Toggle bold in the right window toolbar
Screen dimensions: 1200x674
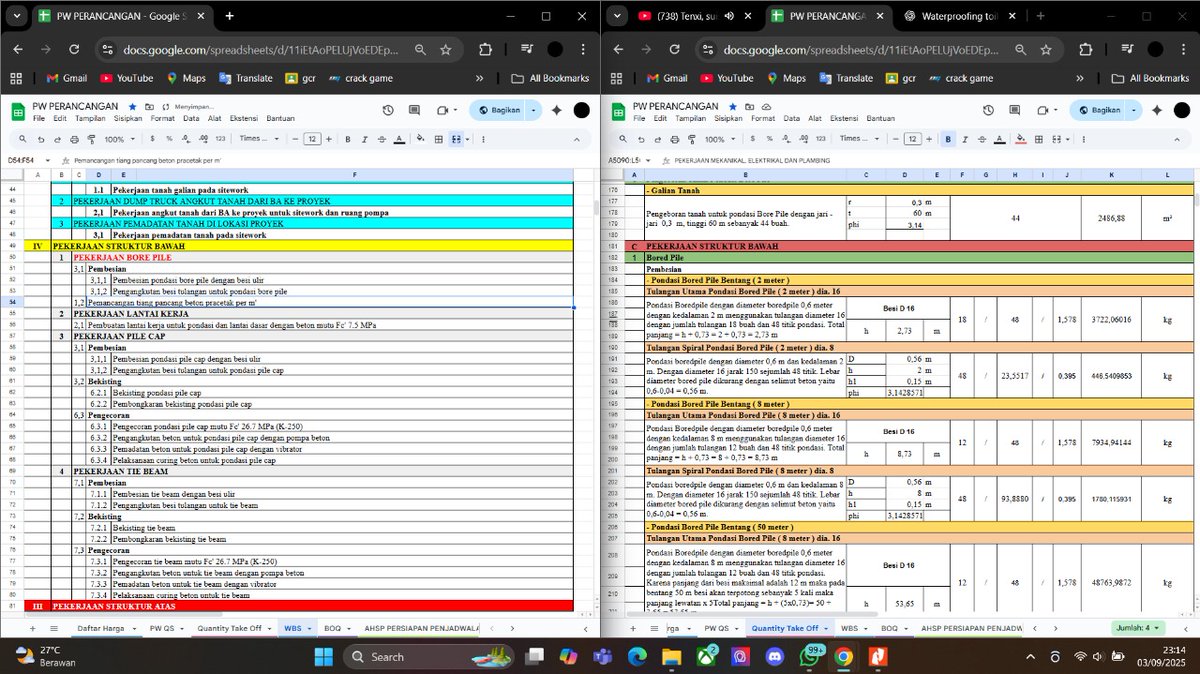pos(948,139)
